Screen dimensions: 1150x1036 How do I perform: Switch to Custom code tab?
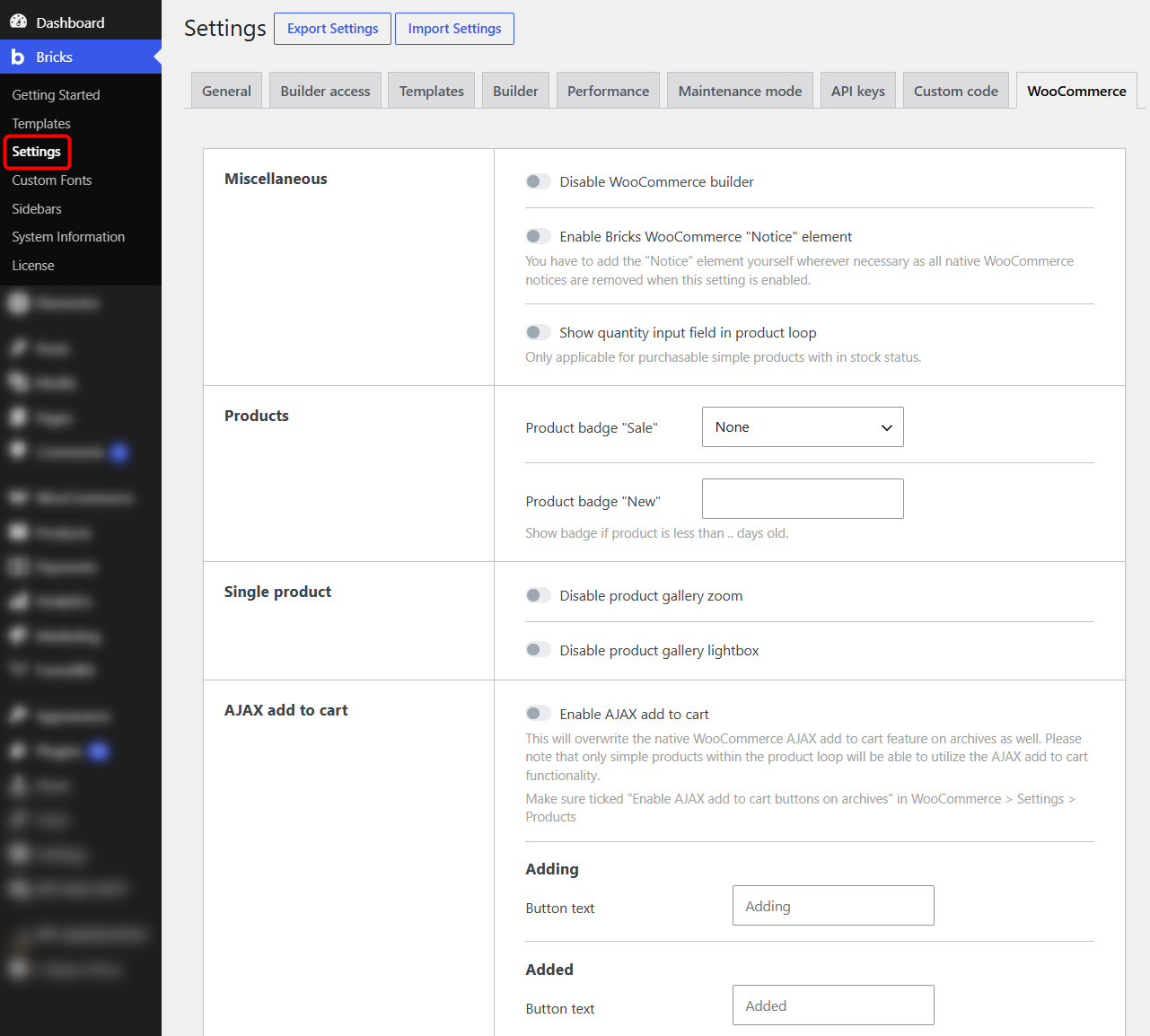[956, 91]
